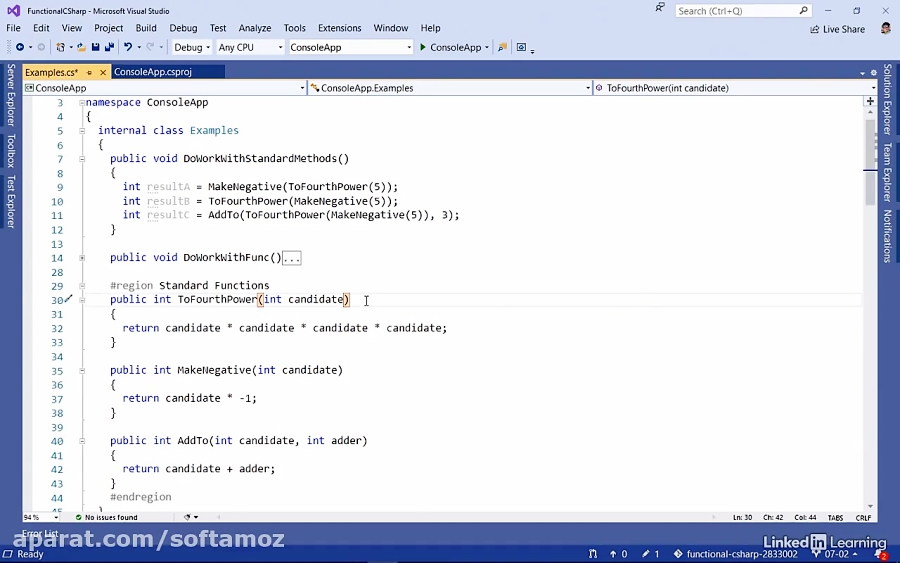Collapse the Examples class outline
The height and width of the screenshot is (563, 900).
82,131
